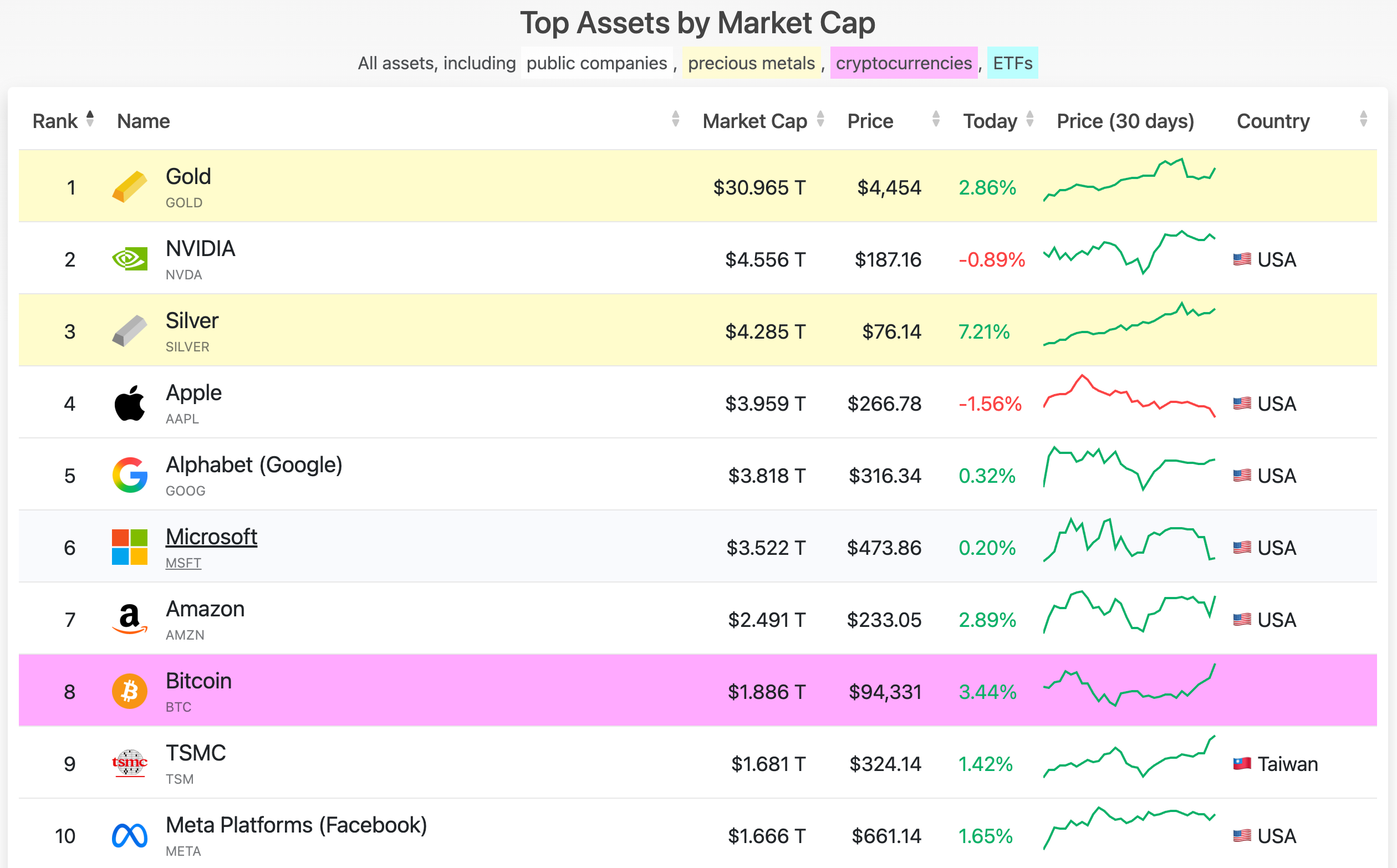Click the silver bar icon
Viewport: 1397px width, 868px height.
click(129, 331)
